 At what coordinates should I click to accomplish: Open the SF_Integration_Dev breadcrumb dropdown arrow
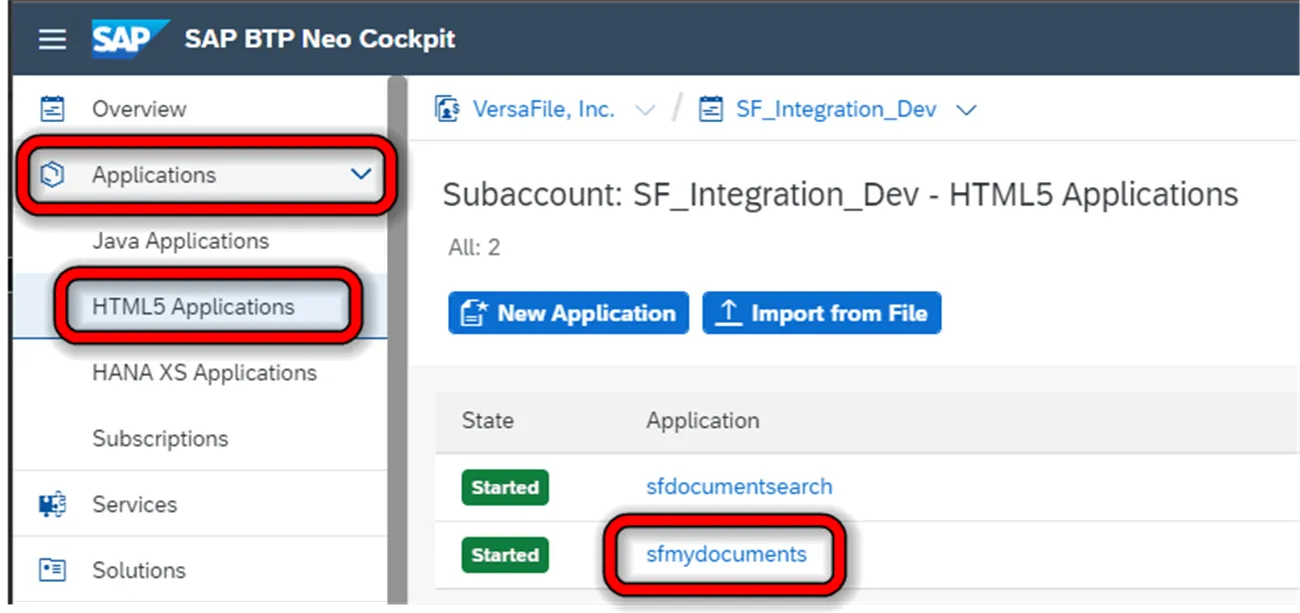click(x=966, y=110)
